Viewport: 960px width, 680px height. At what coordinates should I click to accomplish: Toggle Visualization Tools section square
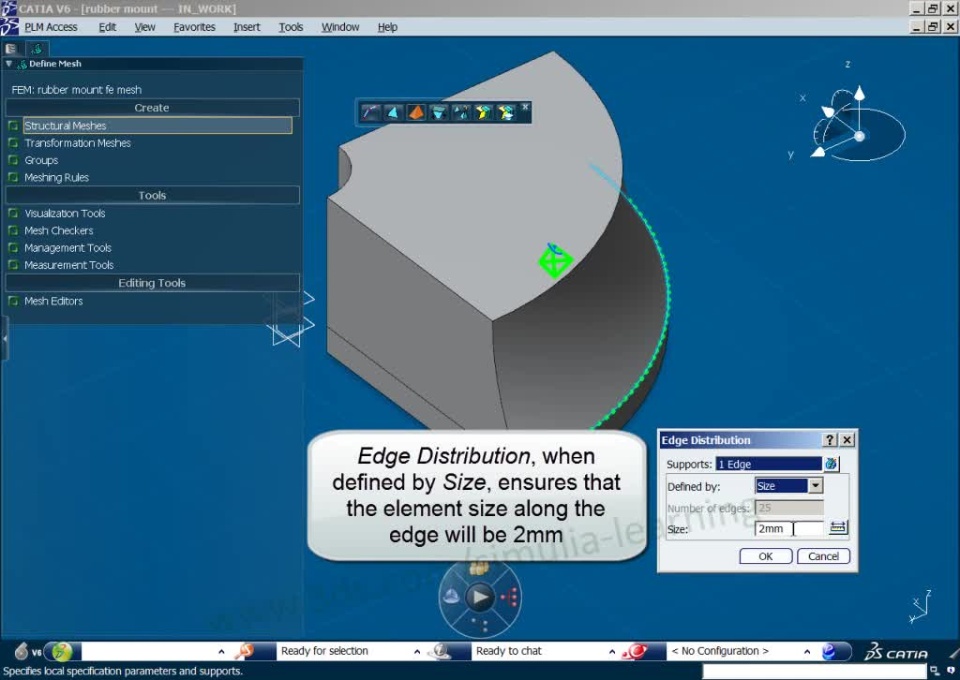pos(13,213)
